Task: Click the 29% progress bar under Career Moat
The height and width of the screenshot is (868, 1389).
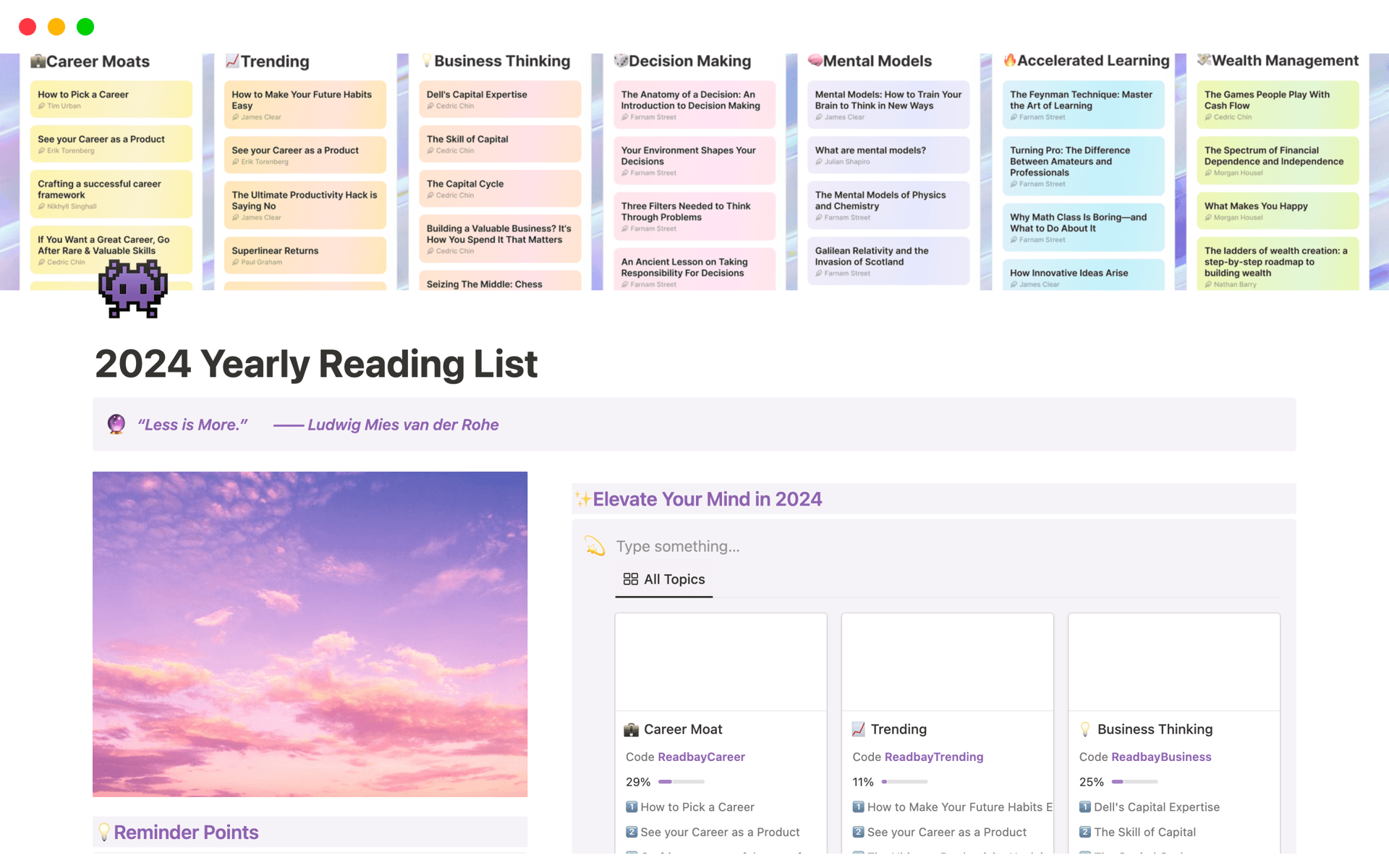Action: (680, 782)
